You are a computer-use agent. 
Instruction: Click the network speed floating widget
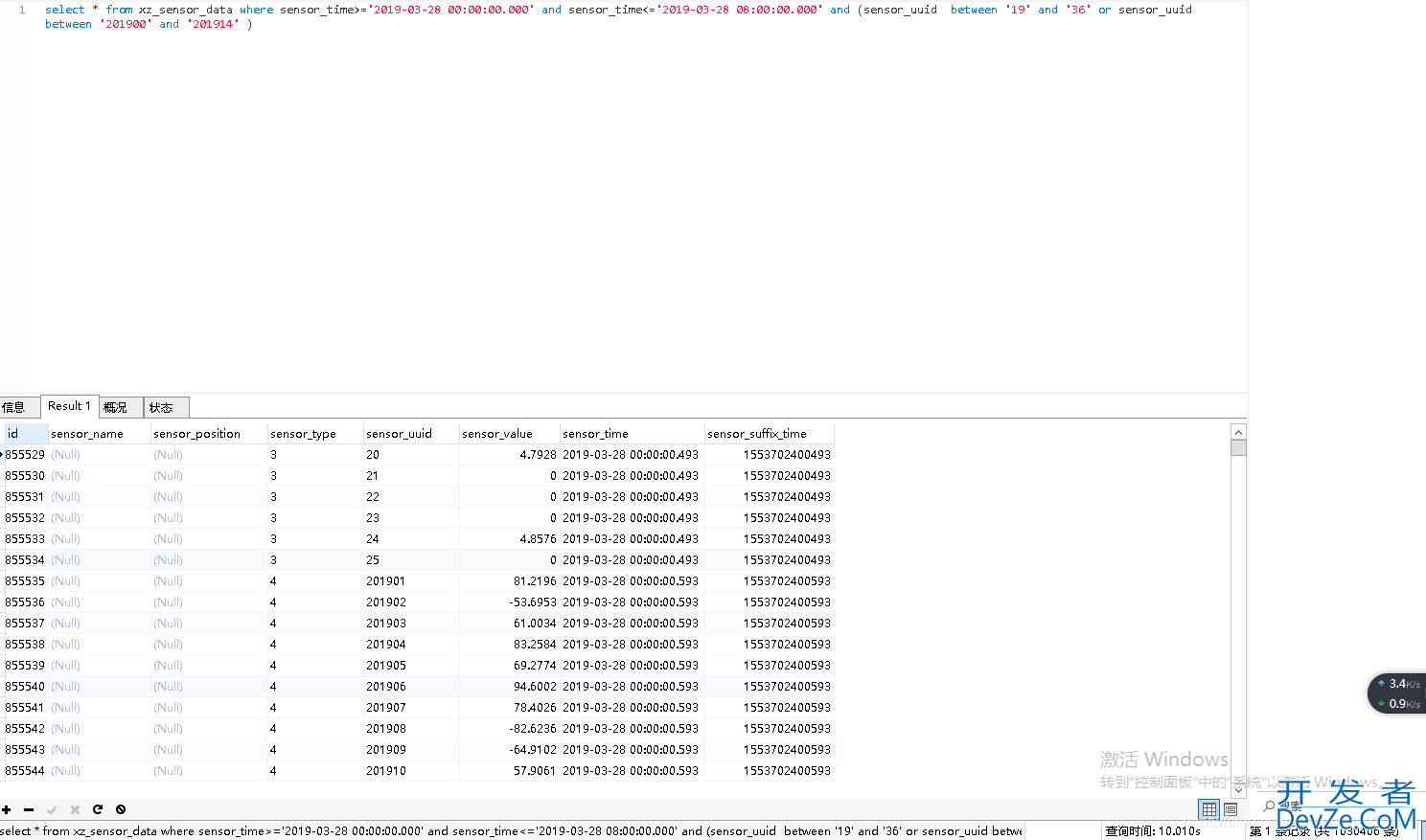(1397, 693)
